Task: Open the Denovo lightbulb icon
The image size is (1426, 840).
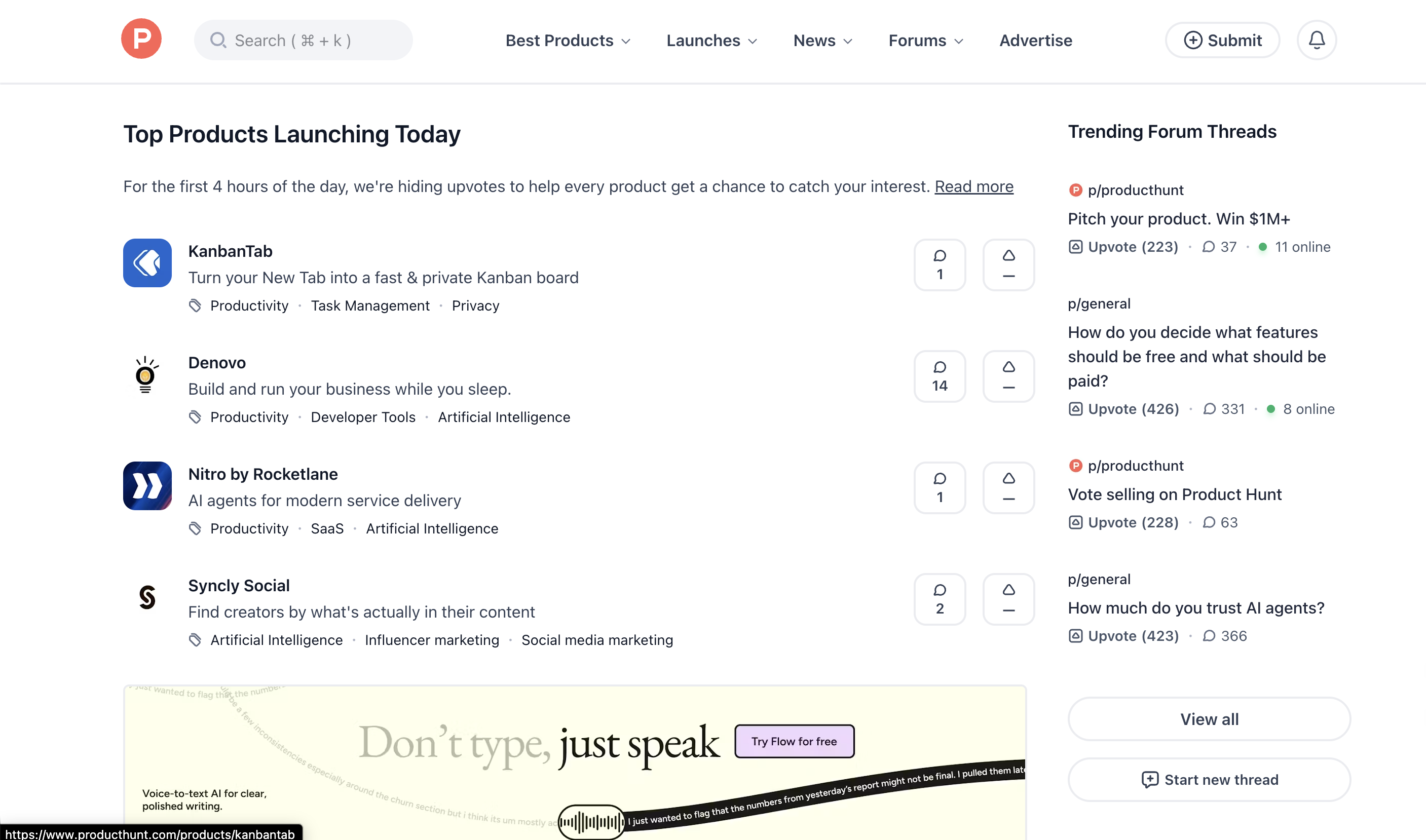Action: pyautogui.click(x=147, y=375)
